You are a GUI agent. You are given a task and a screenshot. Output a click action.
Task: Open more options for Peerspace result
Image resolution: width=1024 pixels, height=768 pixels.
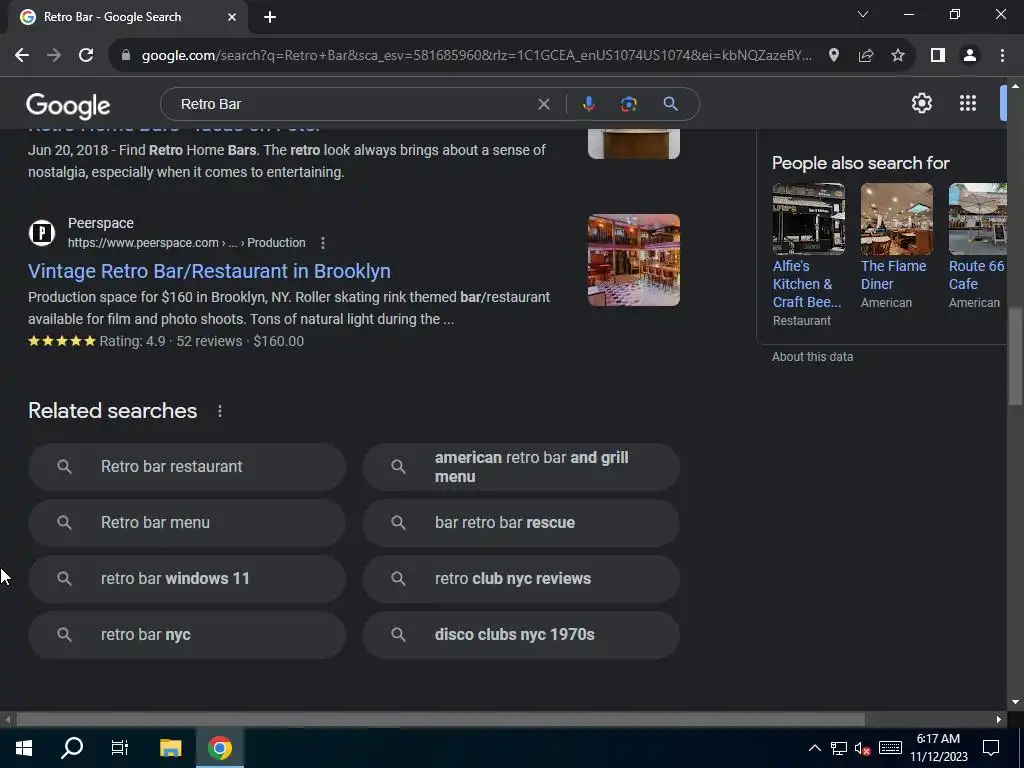pos(323,243)
